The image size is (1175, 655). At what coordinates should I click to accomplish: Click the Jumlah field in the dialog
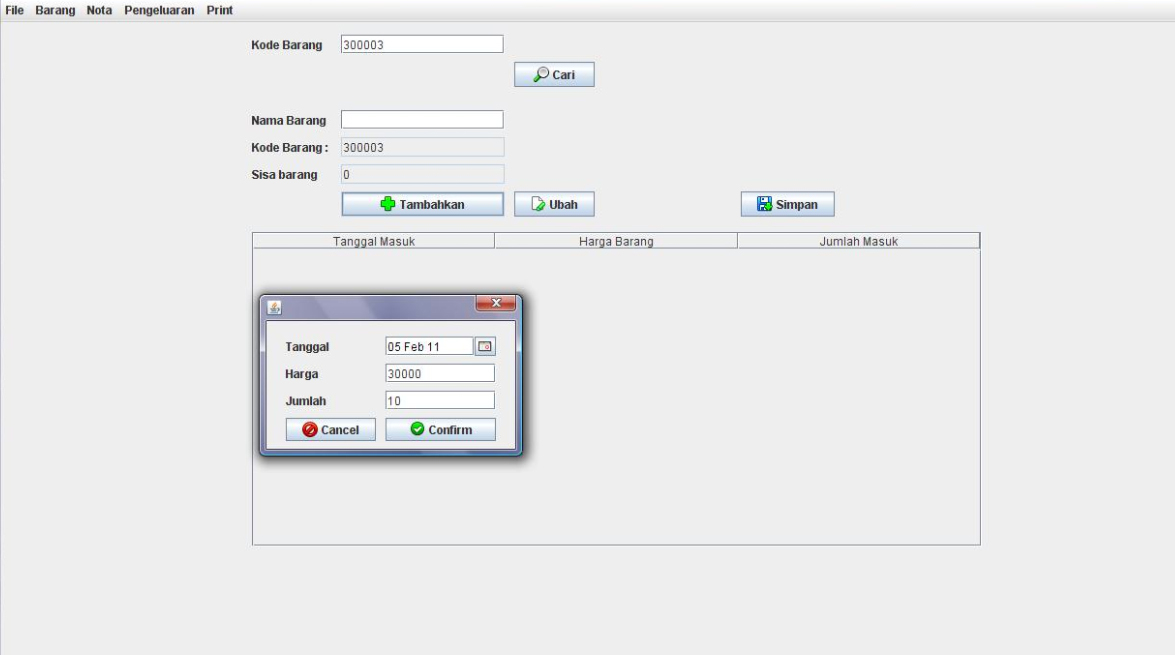[x=439, y=400]
